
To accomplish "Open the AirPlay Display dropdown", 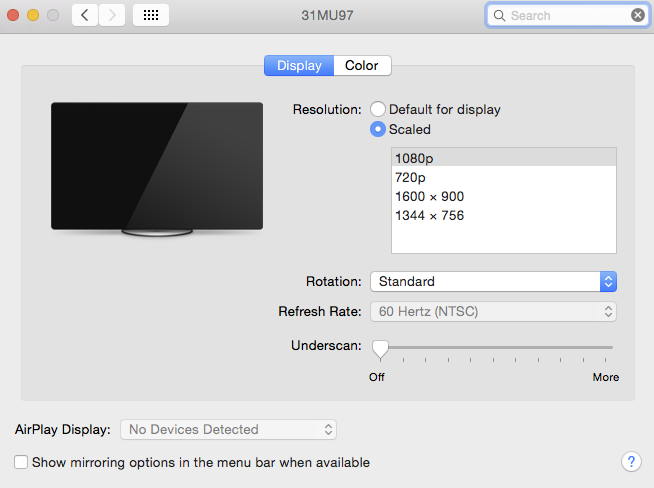I will pos(228,429).
